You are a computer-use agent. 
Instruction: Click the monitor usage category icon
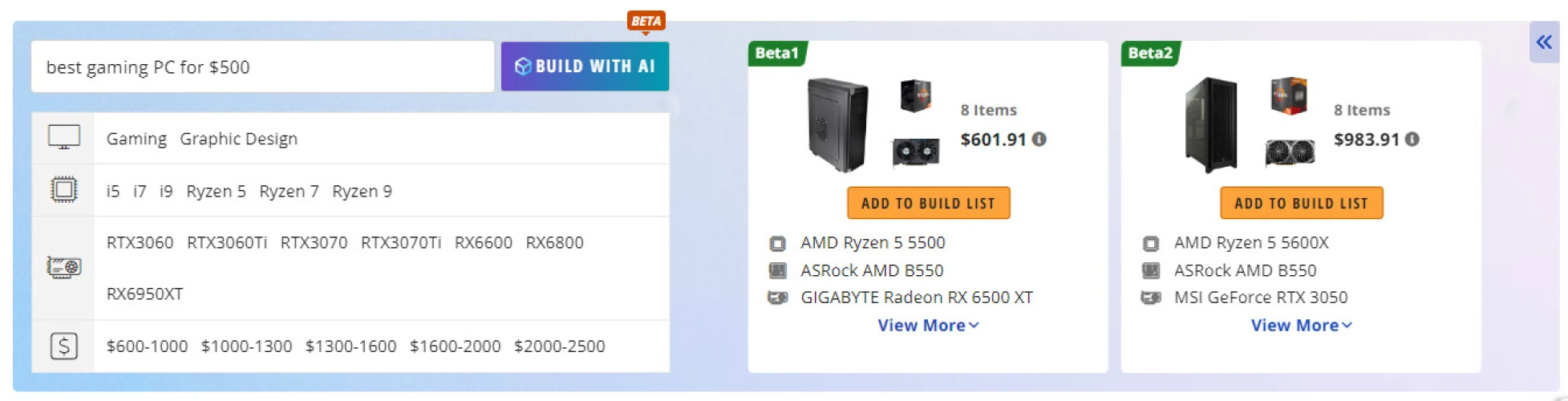(x=63, y=138)
